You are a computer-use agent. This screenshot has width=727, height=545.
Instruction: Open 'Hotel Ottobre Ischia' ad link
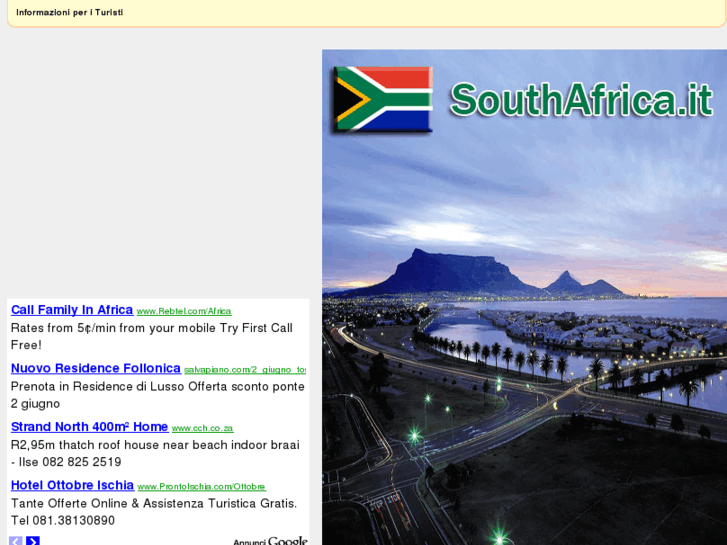72,485
